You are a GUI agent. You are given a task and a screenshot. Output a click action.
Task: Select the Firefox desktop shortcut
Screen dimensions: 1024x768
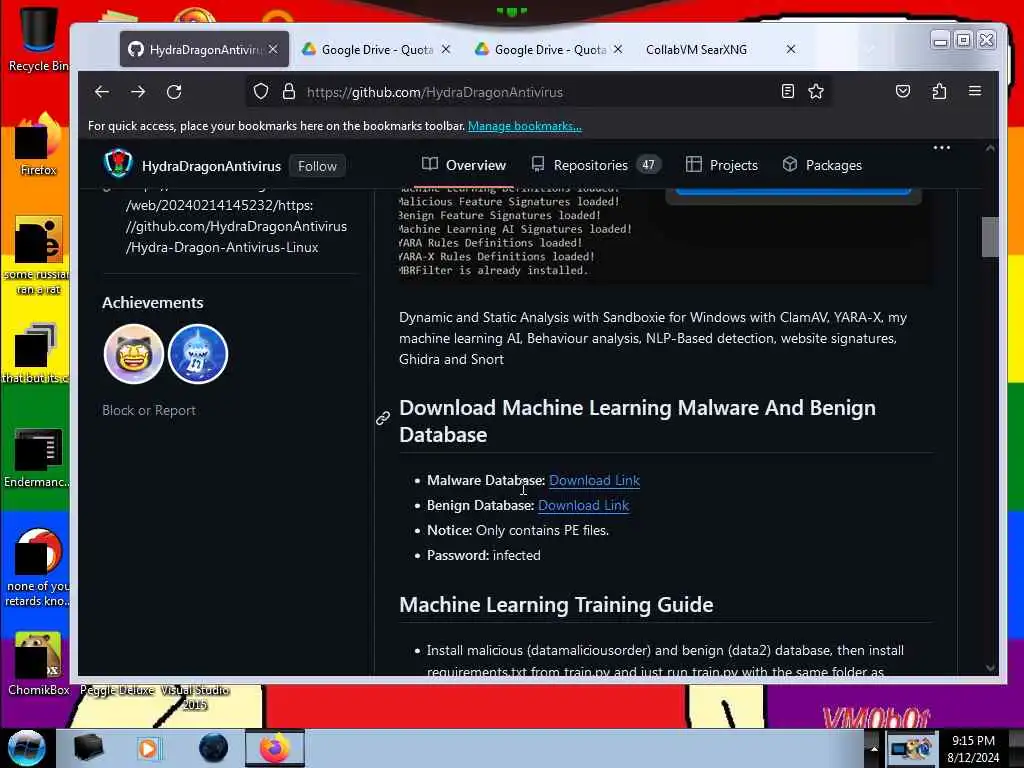click(38, 144)
